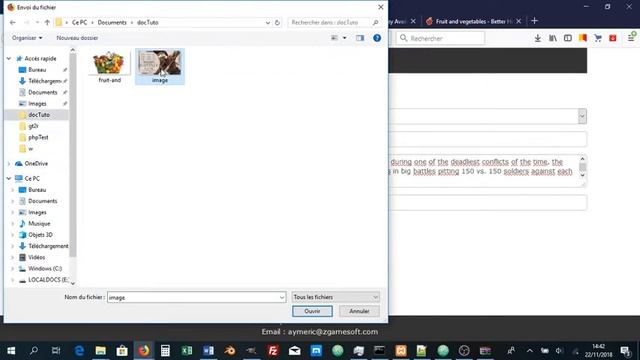Open Excel from the taskbar
640x360 pixels.
point(187,351)
